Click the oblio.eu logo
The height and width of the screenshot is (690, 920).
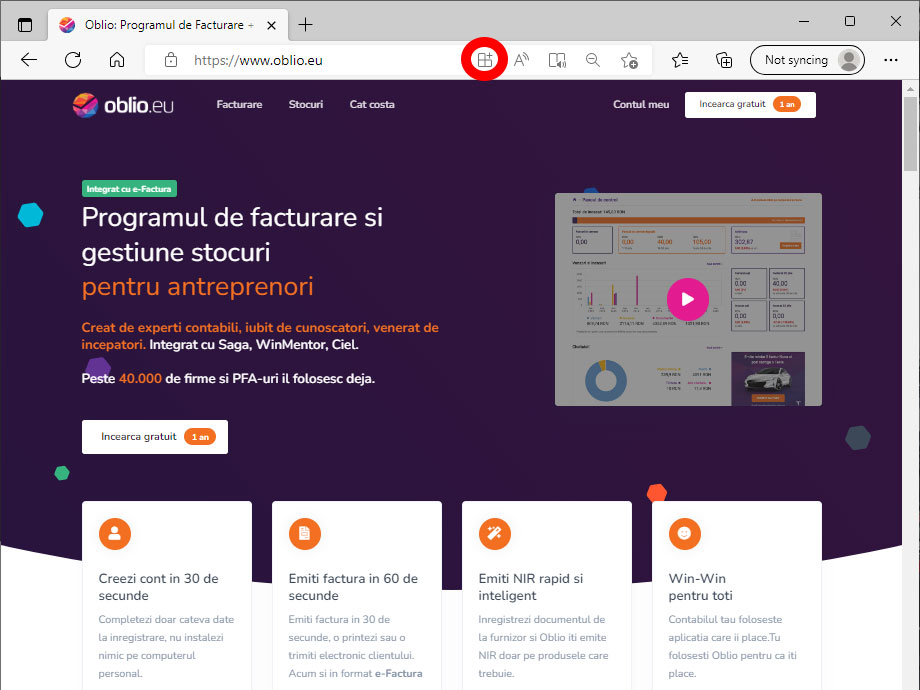click(x=123, y=105)
